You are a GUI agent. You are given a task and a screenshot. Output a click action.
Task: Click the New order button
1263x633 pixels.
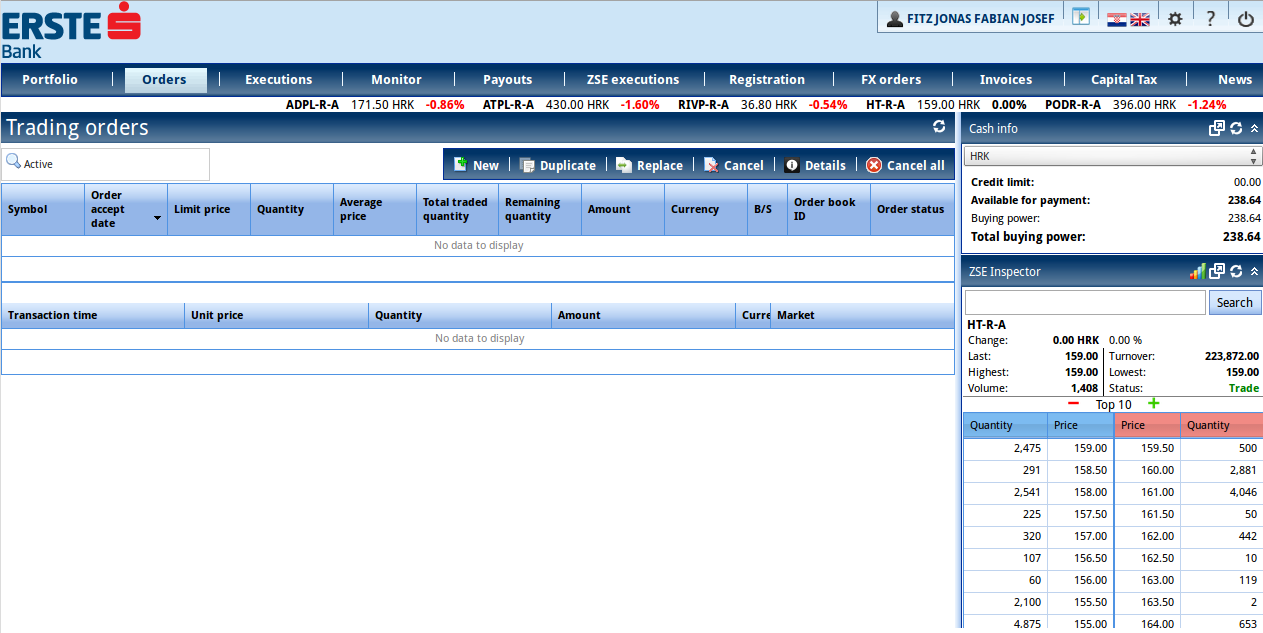tap(476, 165)
